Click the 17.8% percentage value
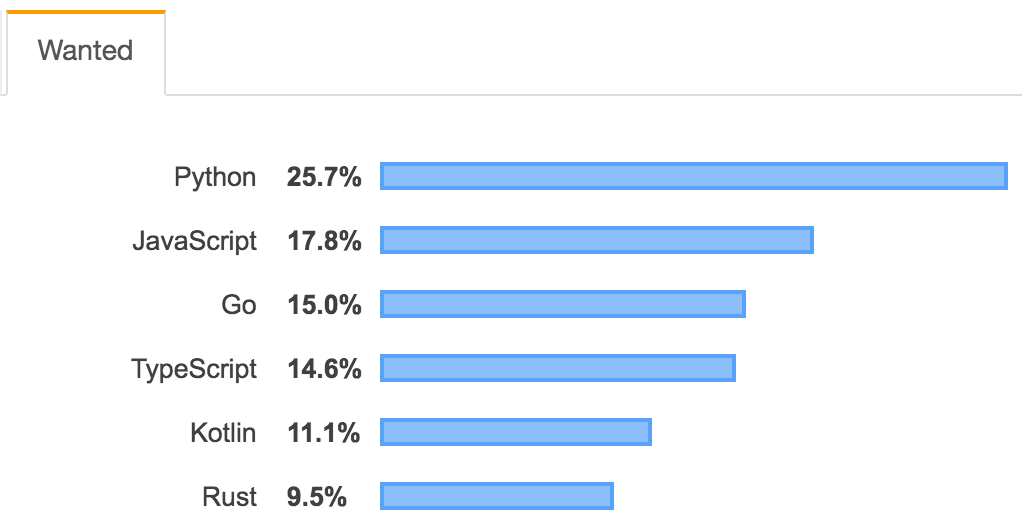 pyautogui.click(x=324, y=241)
